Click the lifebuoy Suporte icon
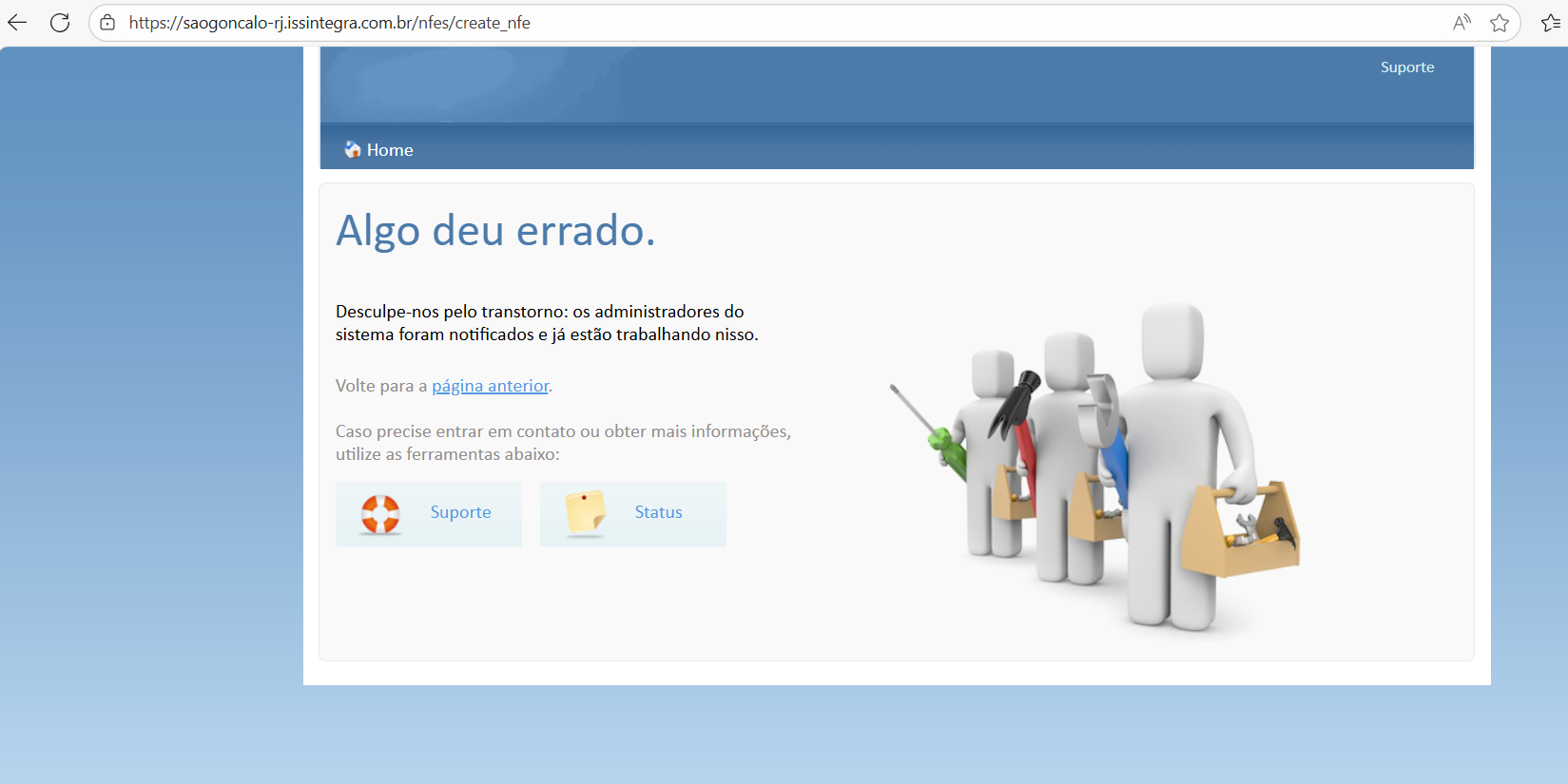 (x=380, y=514)
